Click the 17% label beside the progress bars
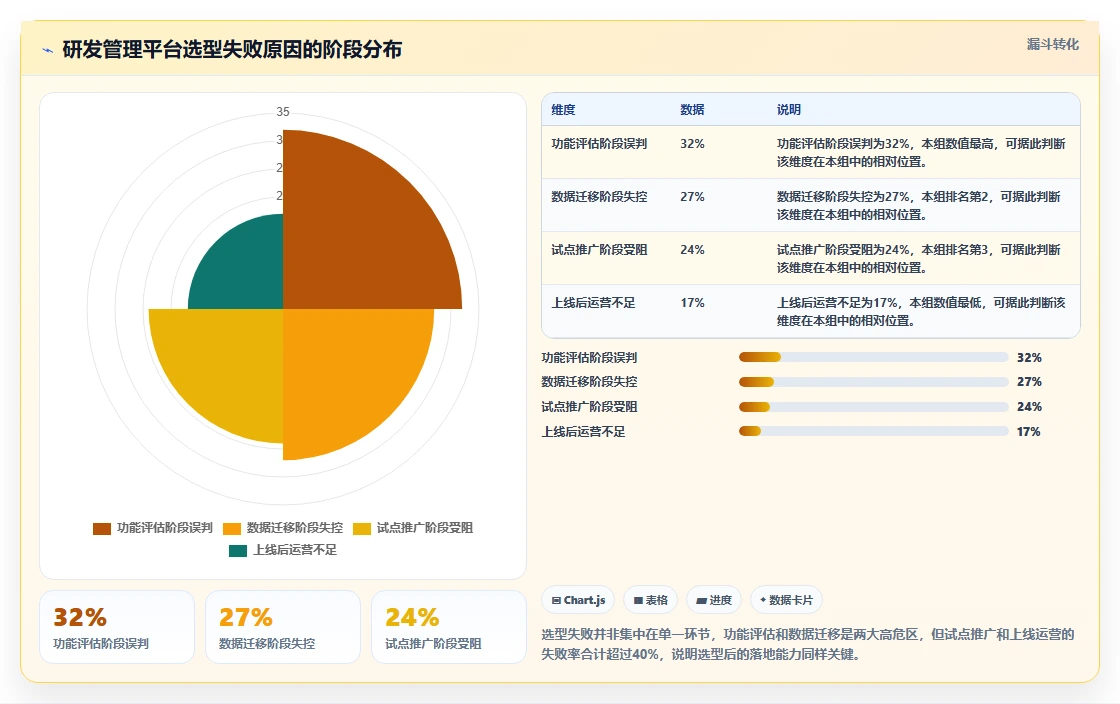This screenshot has height=704, width=1120. [x=1029, y=432]
